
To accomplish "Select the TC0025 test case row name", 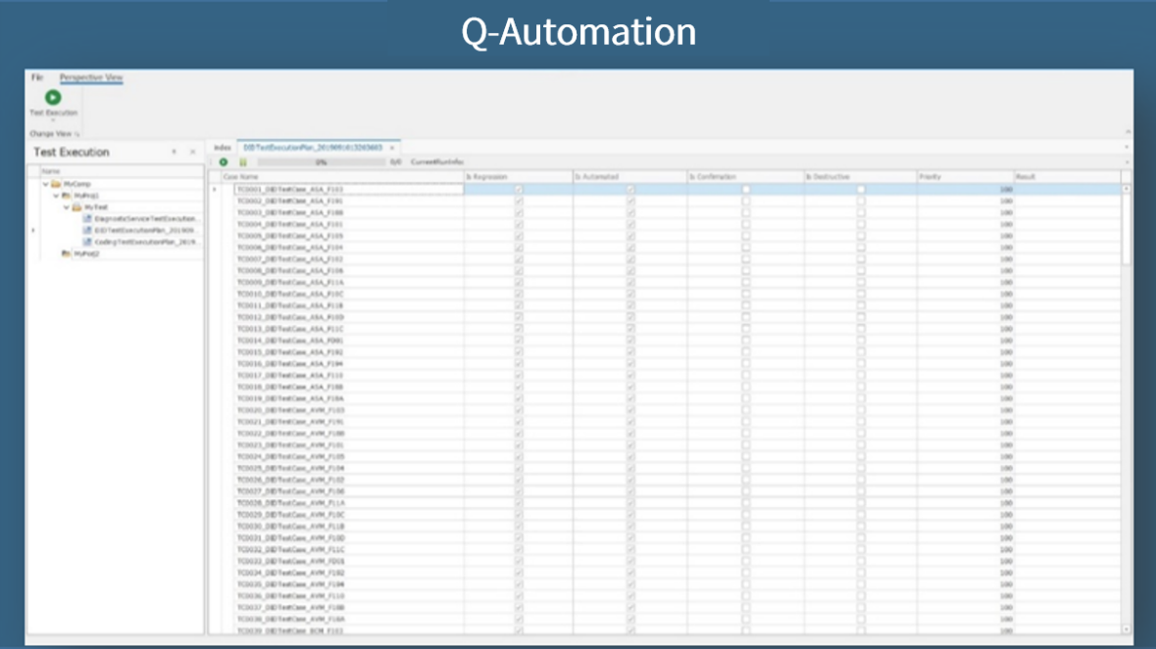I will click(290, 468).
